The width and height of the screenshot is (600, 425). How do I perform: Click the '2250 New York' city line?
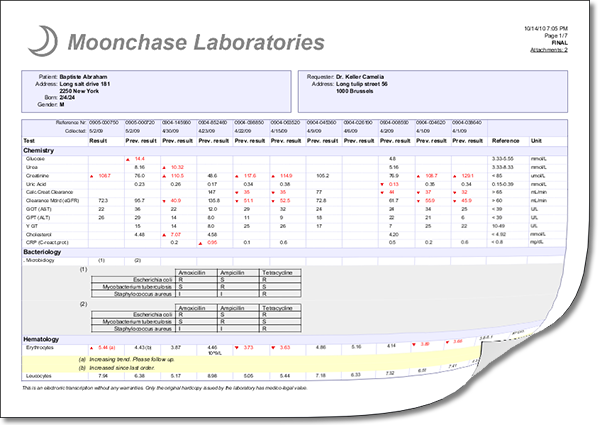[79, 91]
